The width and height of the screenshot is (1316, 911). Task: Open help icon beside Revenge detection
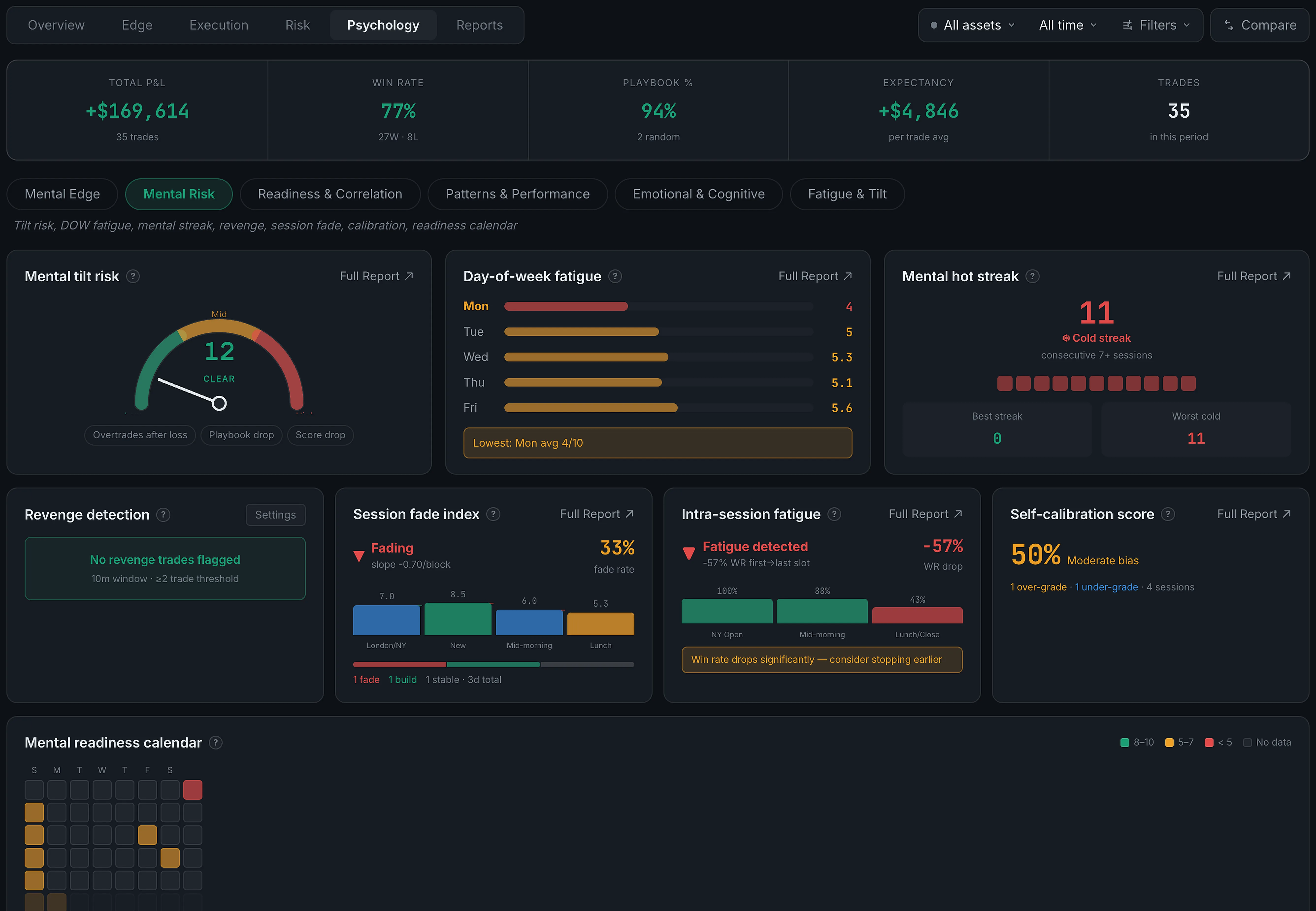coord(163,515)
